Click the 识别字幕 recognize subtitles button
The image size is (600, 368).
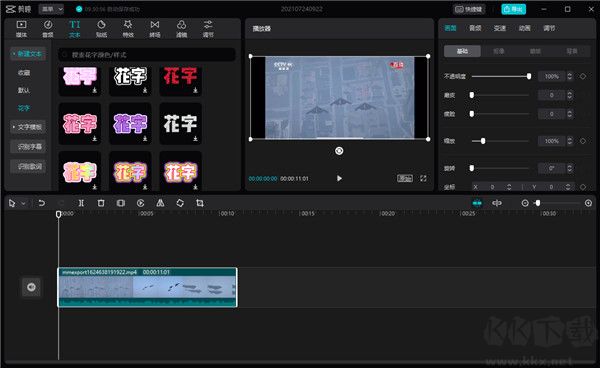point(29,147)
